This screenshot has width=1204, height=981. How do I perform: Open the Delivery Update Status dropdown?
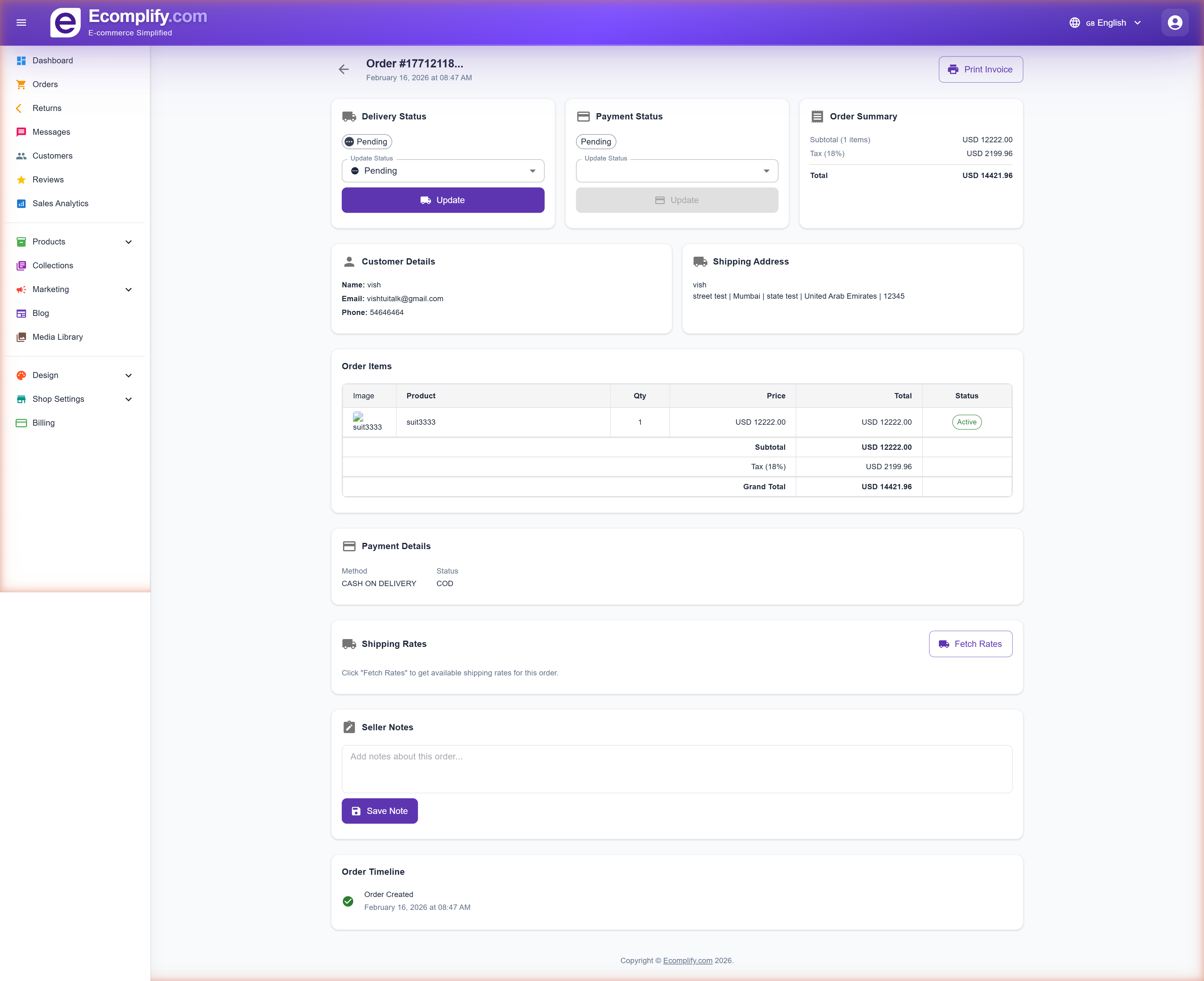pyautogui.click(x=443, y=171)
